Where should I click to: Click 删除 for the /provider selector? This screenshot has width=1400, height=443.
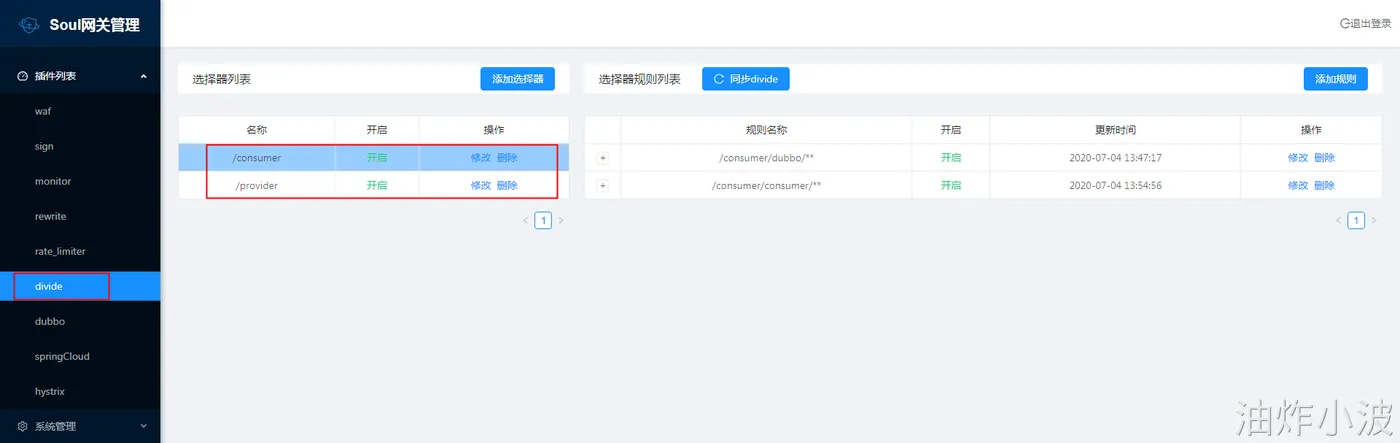click(507, 185)
